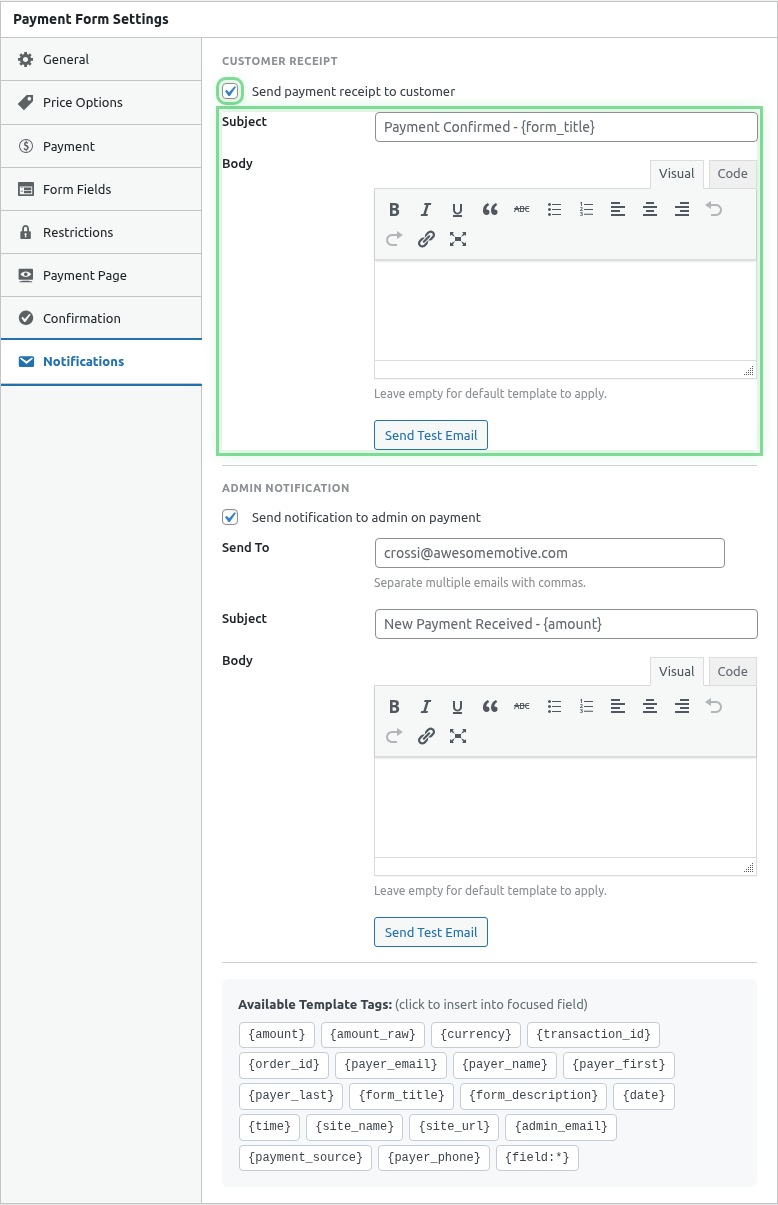The height and width of the screenshot is (1205, 778).
Task: Click Send Test Email for customer receipt
Action: 430,434
